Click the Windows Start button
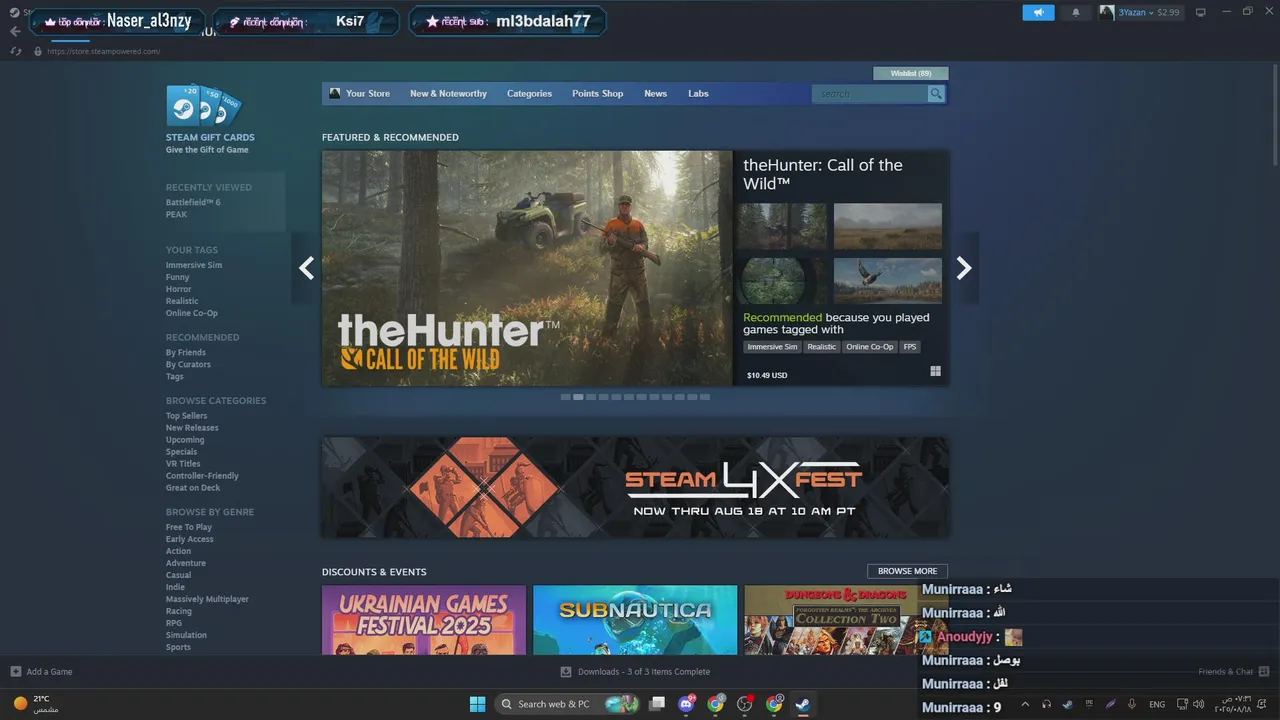The image size is (1280, 720). [x=477, y=704]
